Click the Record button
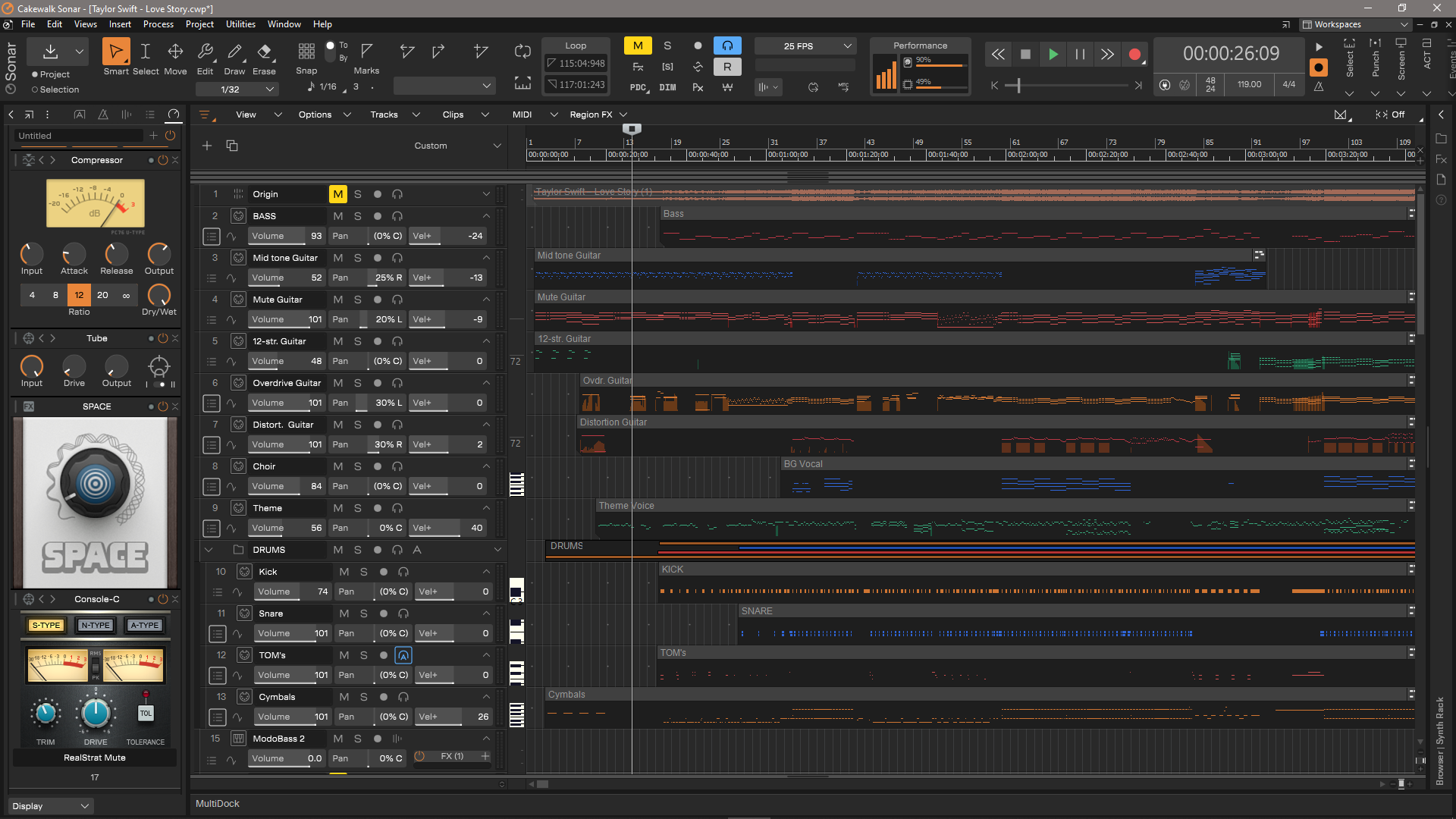The width and height of the screenshot is (1456, 819). pos(1134,54)
